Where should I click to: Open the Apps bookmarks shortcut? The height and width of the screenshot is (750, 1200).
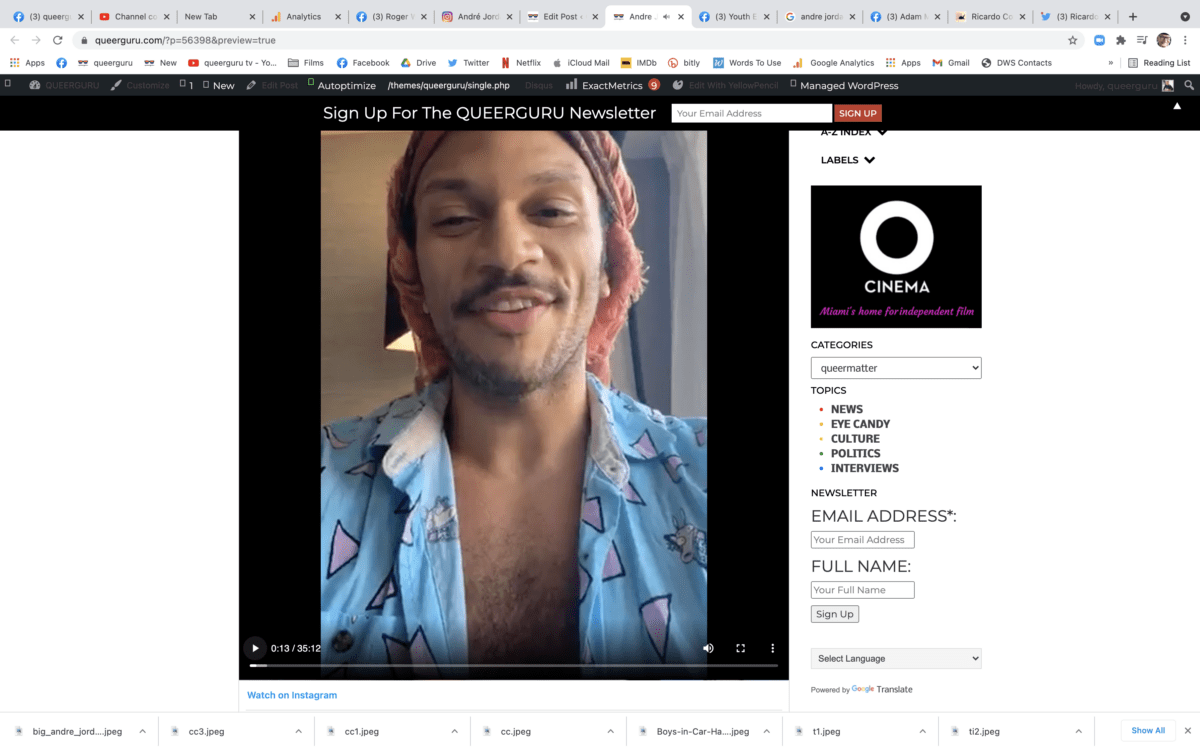(x=27, y=63)
